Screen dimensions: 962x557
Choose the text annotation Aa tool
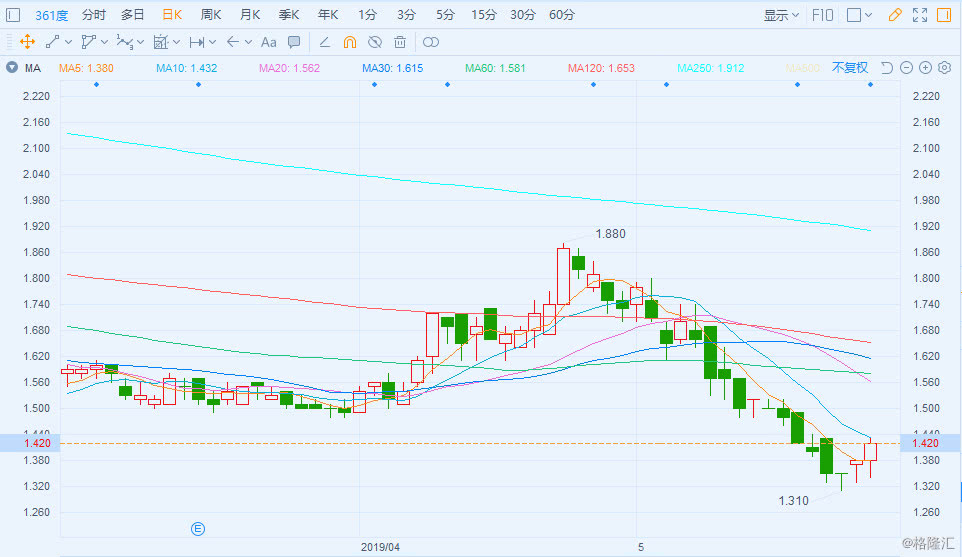pyautogui.click(x=268, y=42)
